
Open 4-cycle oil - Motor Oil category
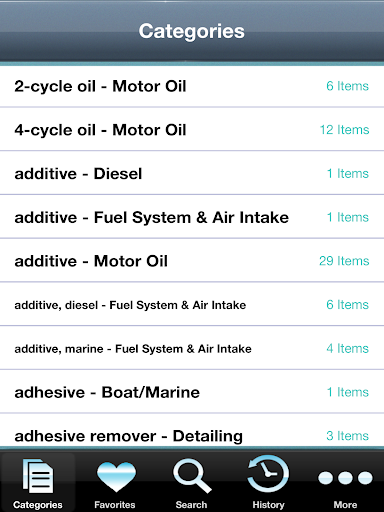pyautogui.click(x=192, y=130)
